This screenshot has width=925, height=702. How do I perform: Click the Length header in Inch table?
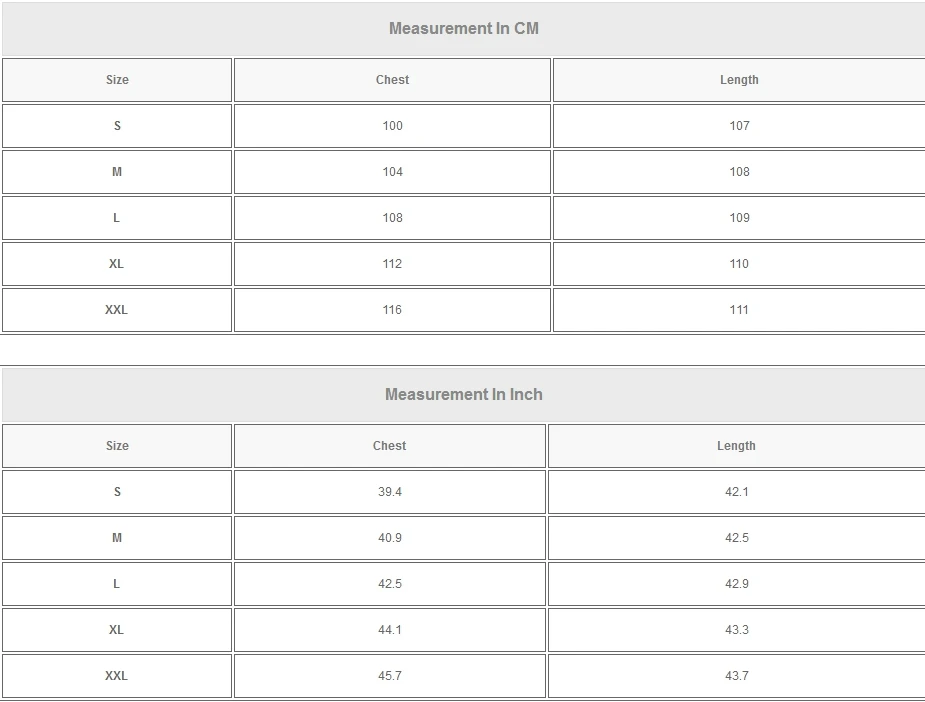(x=736, y=446)
